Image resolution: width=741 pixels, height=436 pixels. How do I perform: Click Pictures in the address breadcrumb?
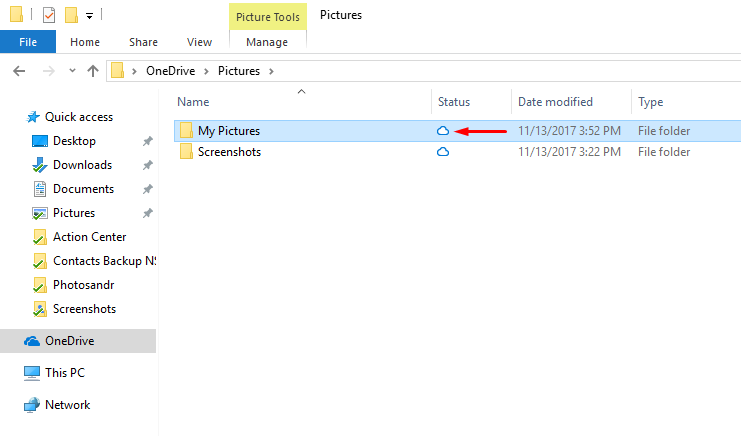pos(239,71)
